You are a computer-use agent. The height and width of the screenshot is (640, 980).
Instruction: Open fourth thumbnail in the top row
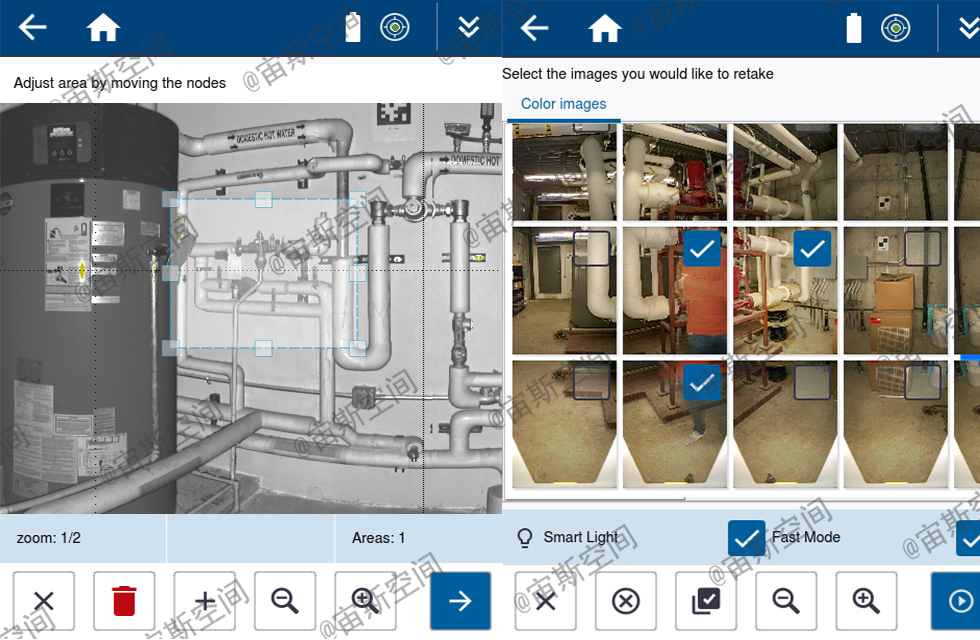click(x=896, y=172)
